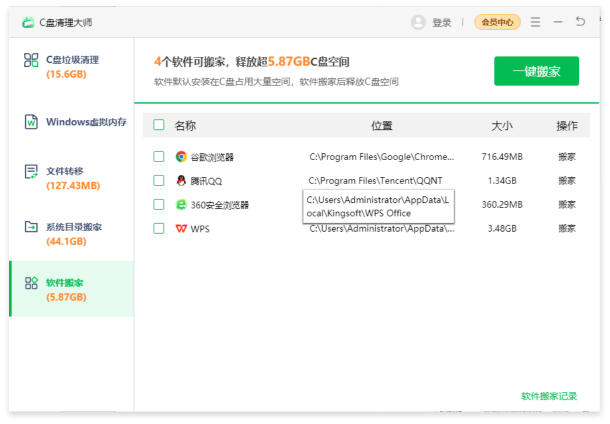This screenshot has height=424, width=610.
Task: Click the 系统目录搬家 sidebar icon
Action: [31, 227]
